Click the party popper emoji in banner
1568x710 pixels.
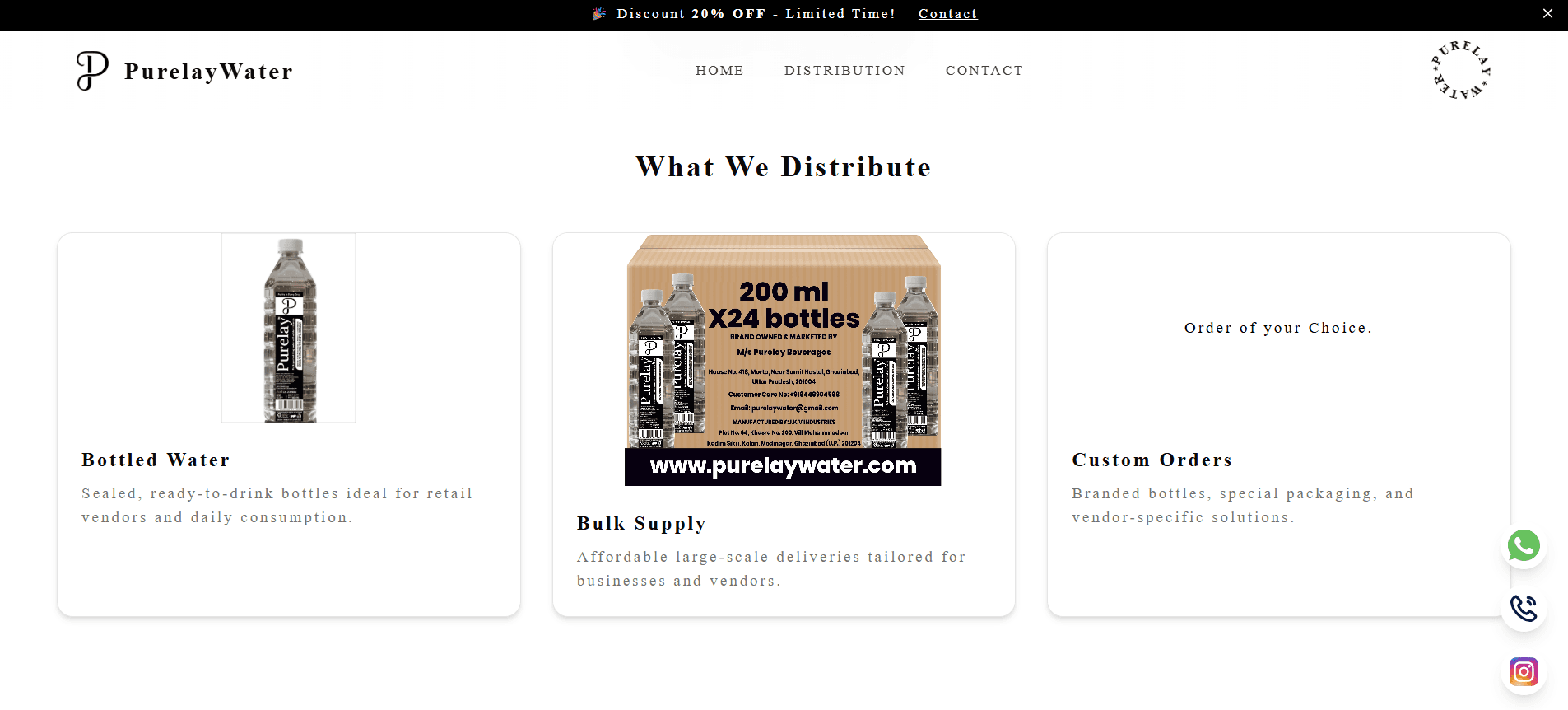click(x=599, y=13)
